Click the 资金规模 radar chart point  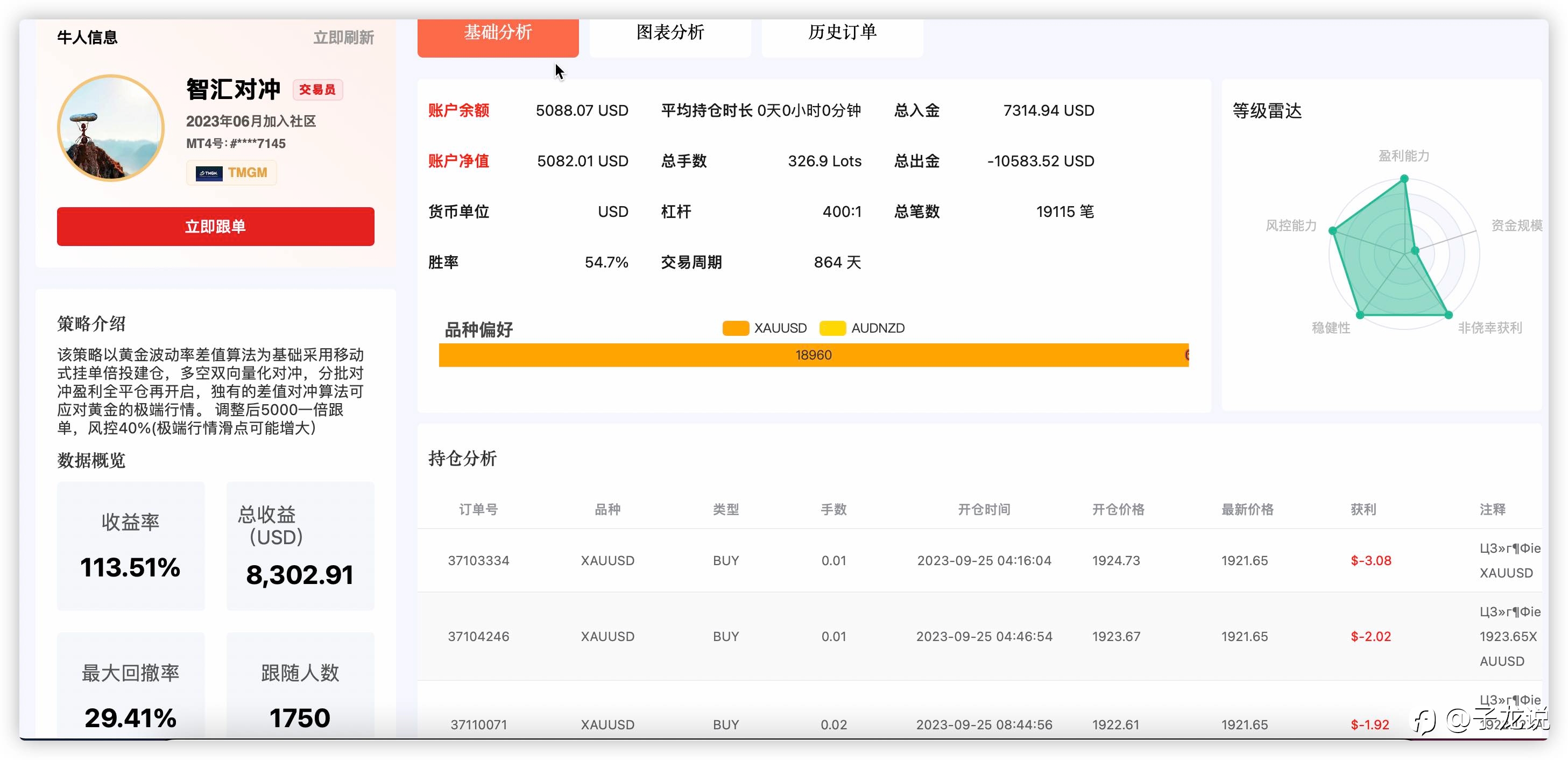tap(1415, 250)
